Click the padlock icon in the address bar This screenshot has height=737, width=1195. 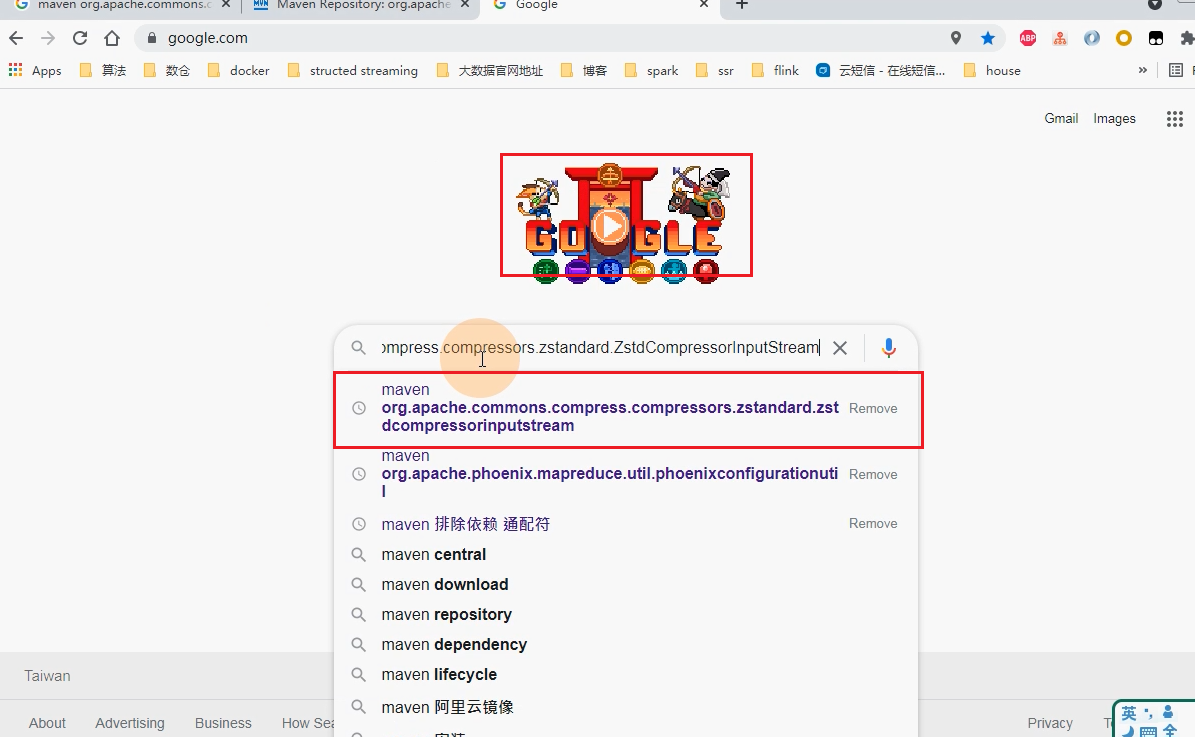[152, 38]
